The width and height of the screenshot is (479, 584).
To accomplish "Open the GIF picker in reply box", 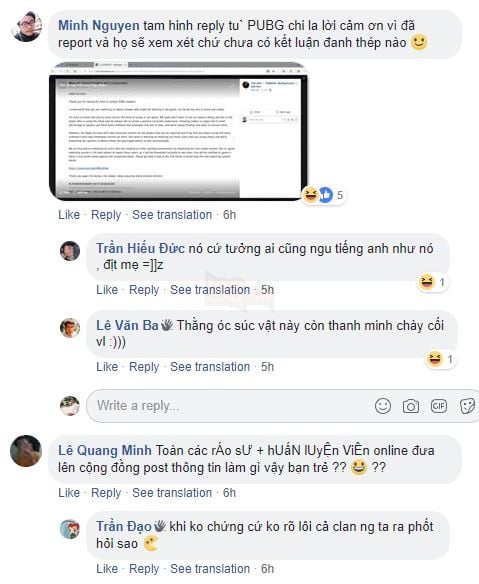I will point(438,406).
